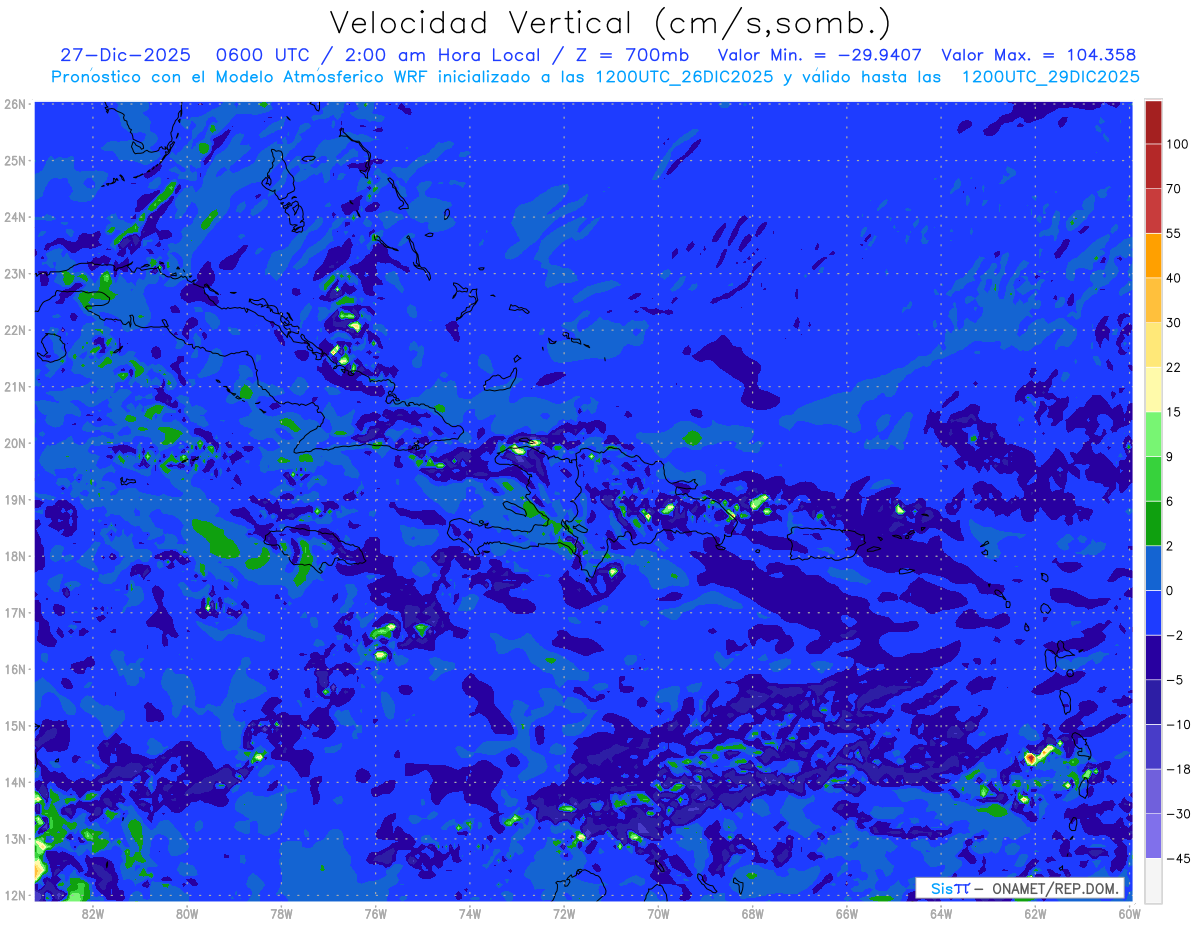The height and width of the screenshot is (927, 1200).
Task: Click the colorbar label '70'
Action: point(1174,189)
